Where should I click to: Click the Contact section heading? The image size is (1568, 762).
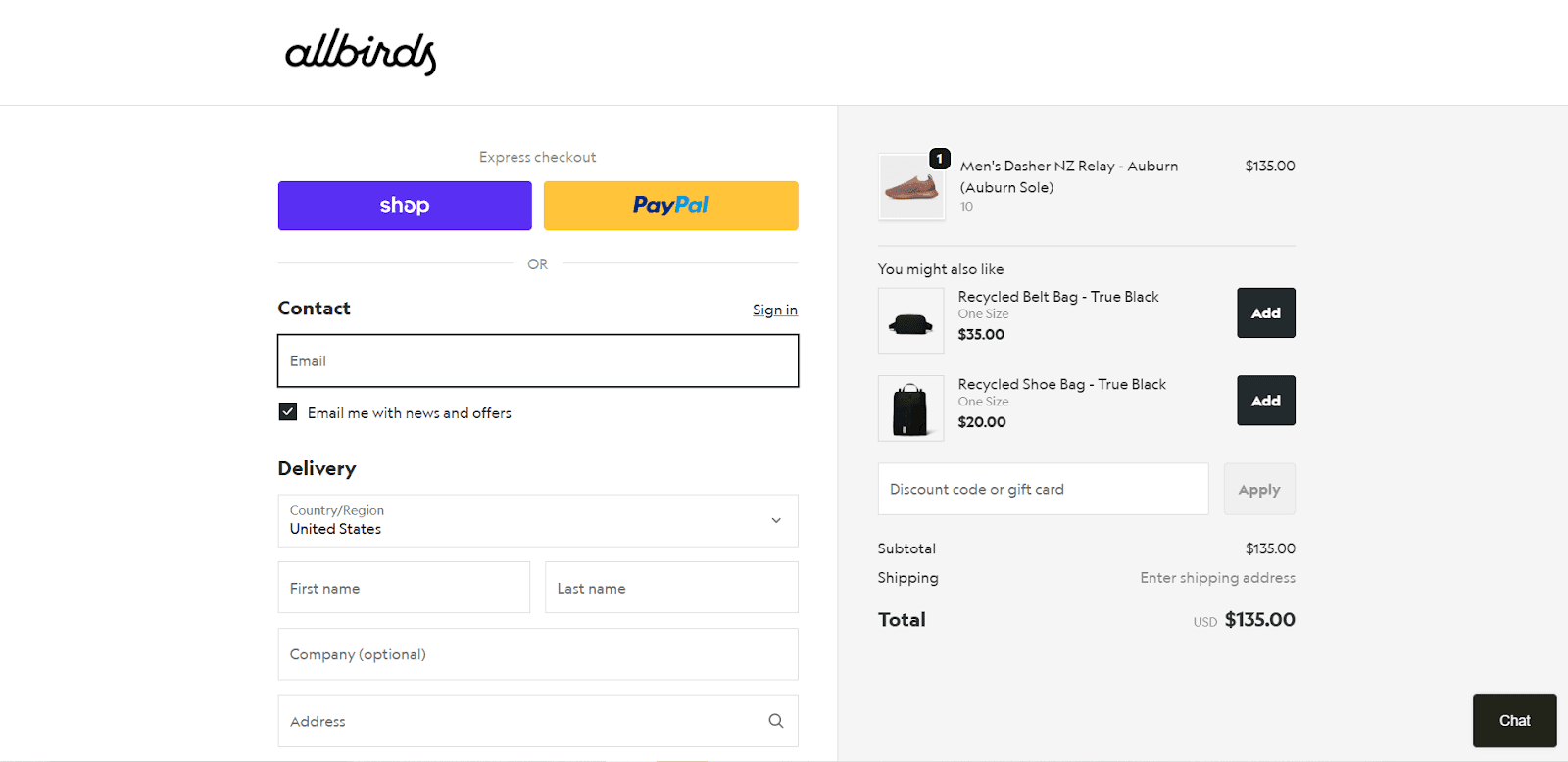click(314, 308)
